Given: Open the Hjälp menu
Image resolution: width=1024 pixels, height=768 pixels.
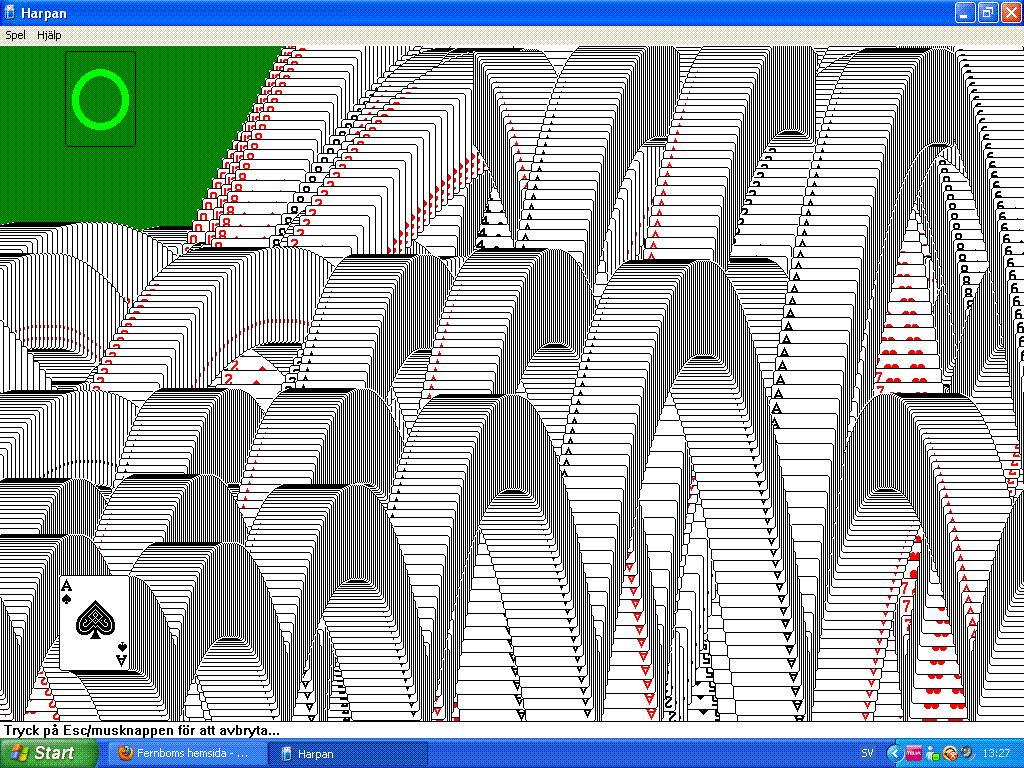Looking at the screenshot, I should pos(49,35).
